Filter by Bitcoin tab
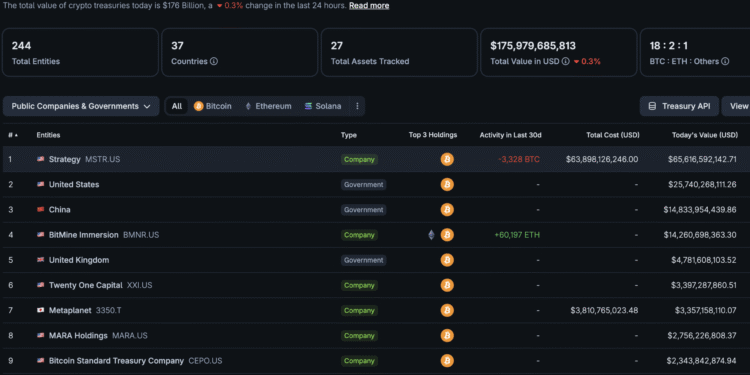 (x=213, y=106)
